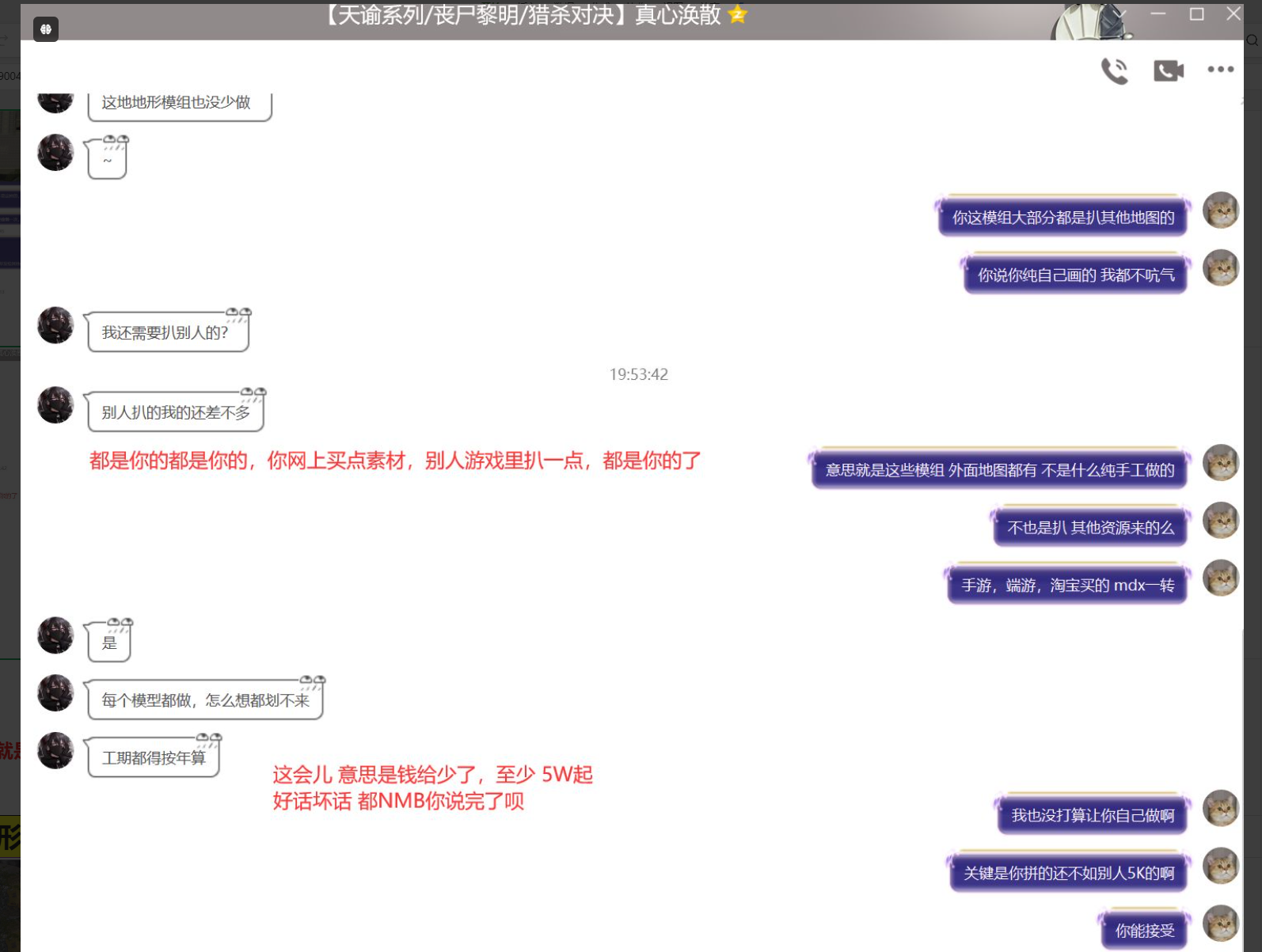Click the message bubble 工期都得按年算
The width and height of the screenshot is (1262, 952).
[154, 758]
